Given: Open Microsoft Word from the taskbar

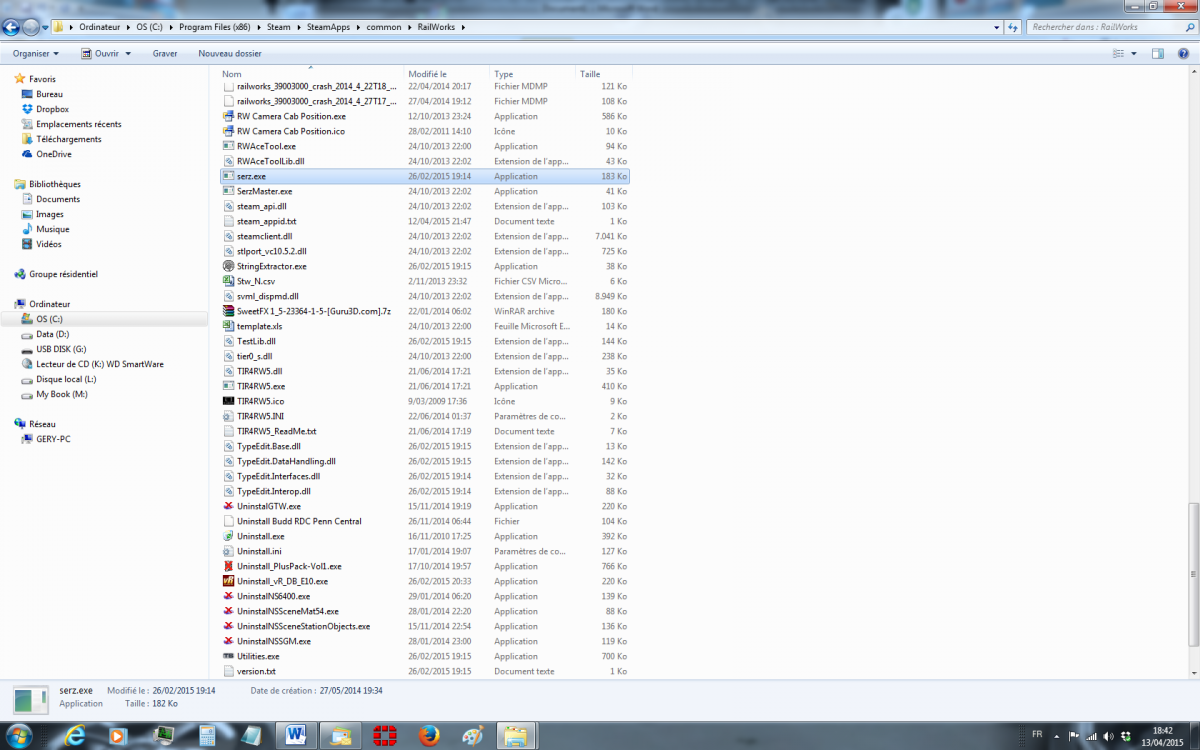Looking at the screenshot, I should click(297, 735).
